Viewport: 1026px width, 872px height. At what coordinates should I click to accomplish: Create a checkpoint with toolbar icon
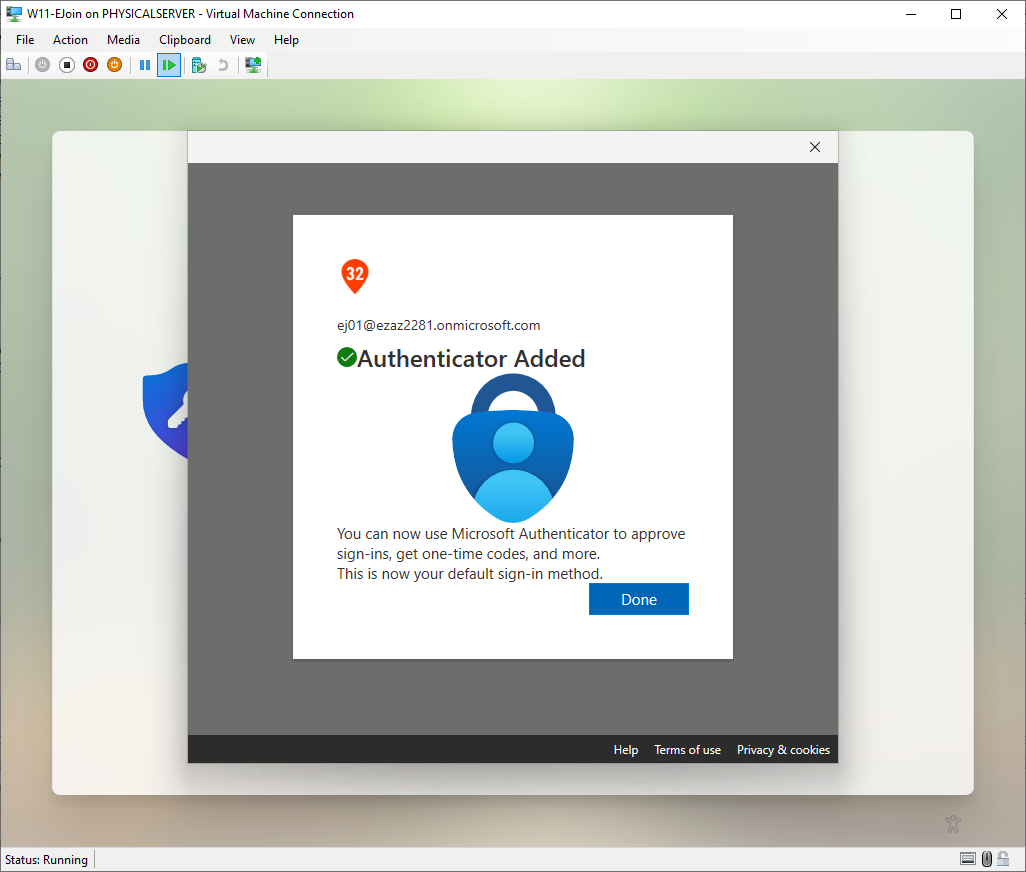(199, 65)
